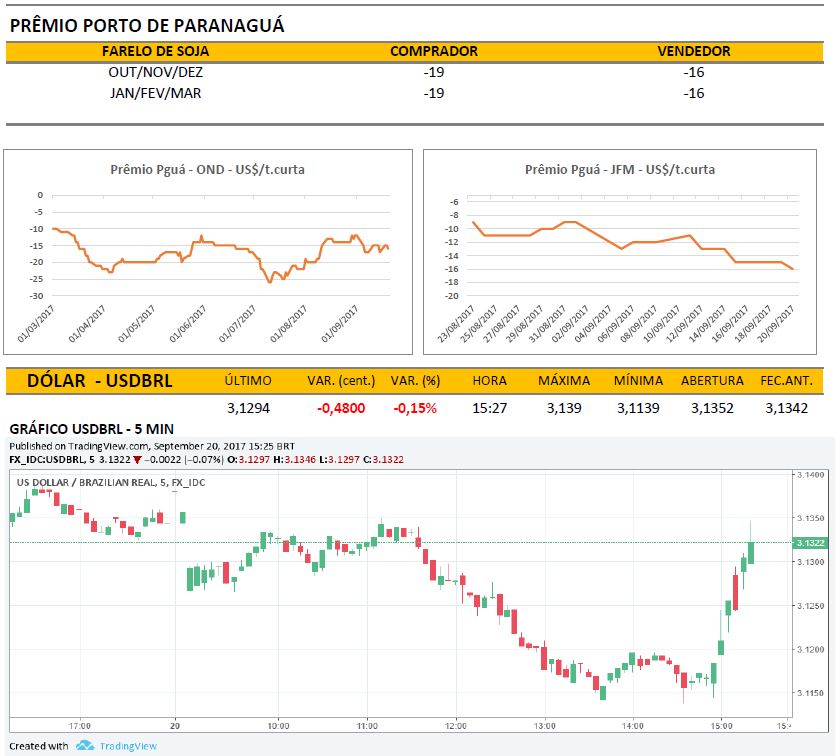Select the VENDEDOR column header

[693, 51]
